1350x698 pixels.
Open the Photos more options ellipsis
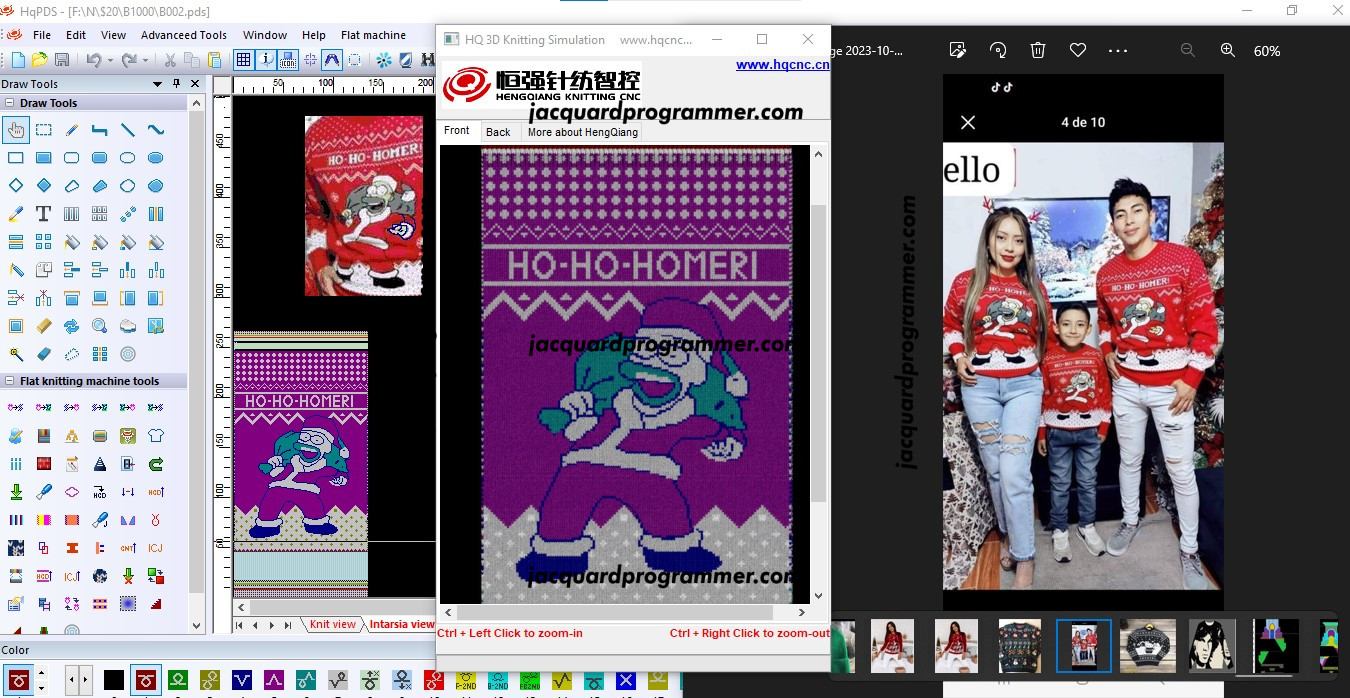tap(1118, 50)
